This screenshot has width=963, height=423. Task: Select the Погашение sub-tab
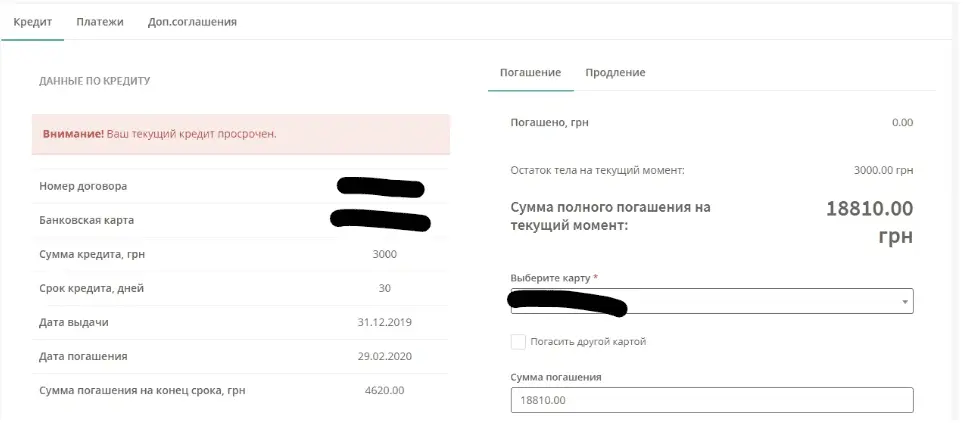(530, 72)
